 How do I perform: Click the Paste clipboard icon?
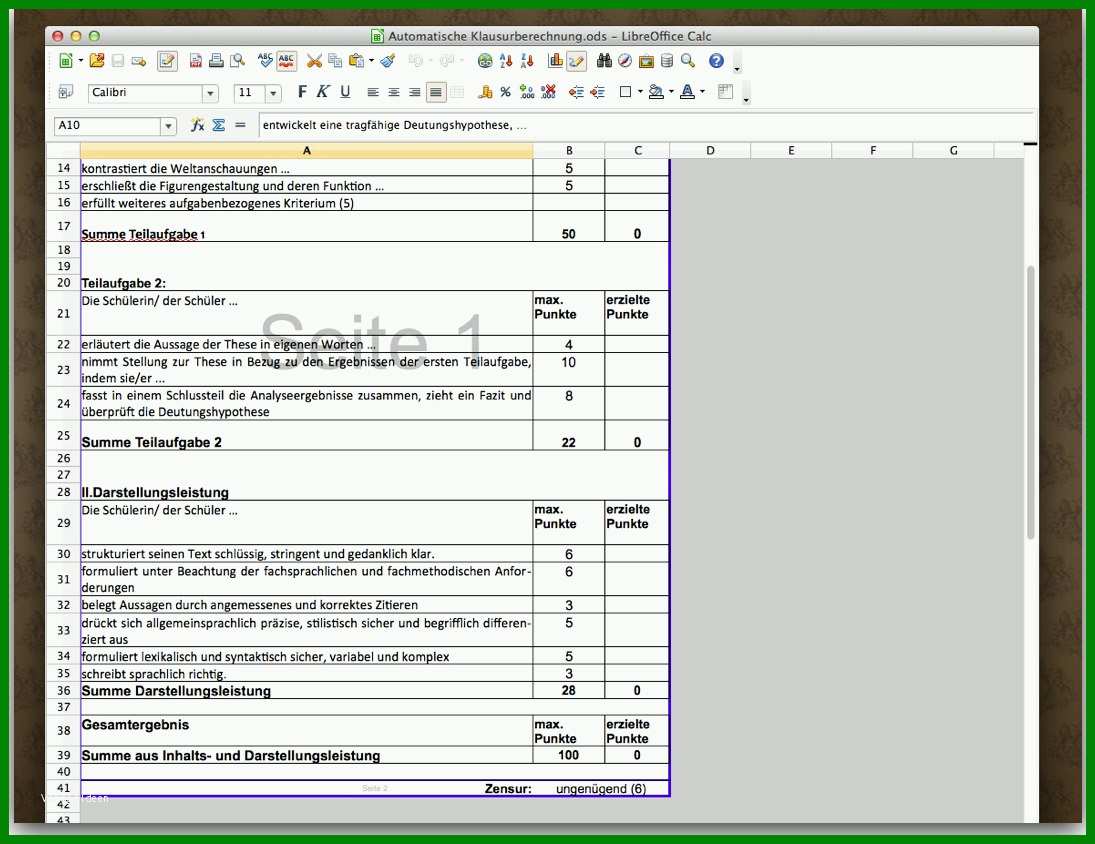coord(356,61)
